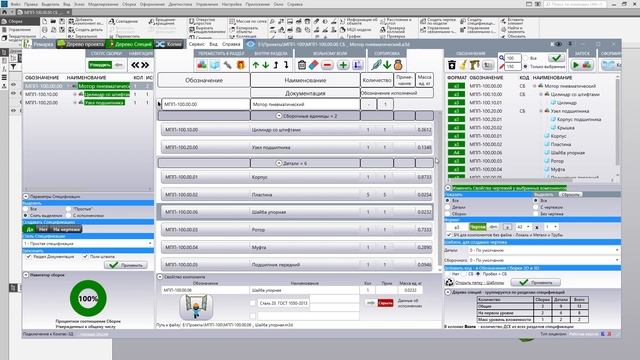Click the black move-to-bottom arrow icon
640x360 pixels.
click(x=286, y=65)
